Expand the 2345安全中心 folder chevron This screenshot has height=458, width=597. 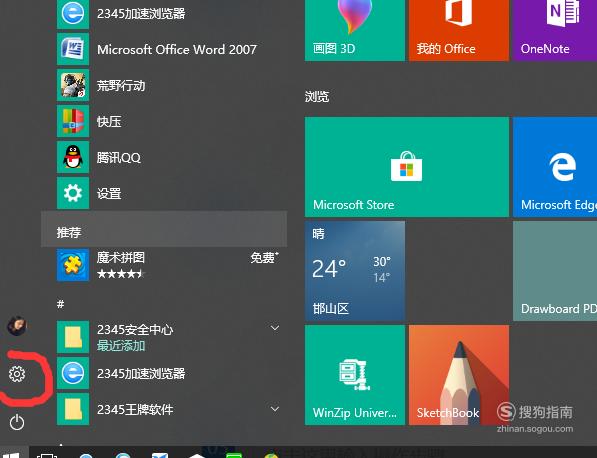(275, 328)
